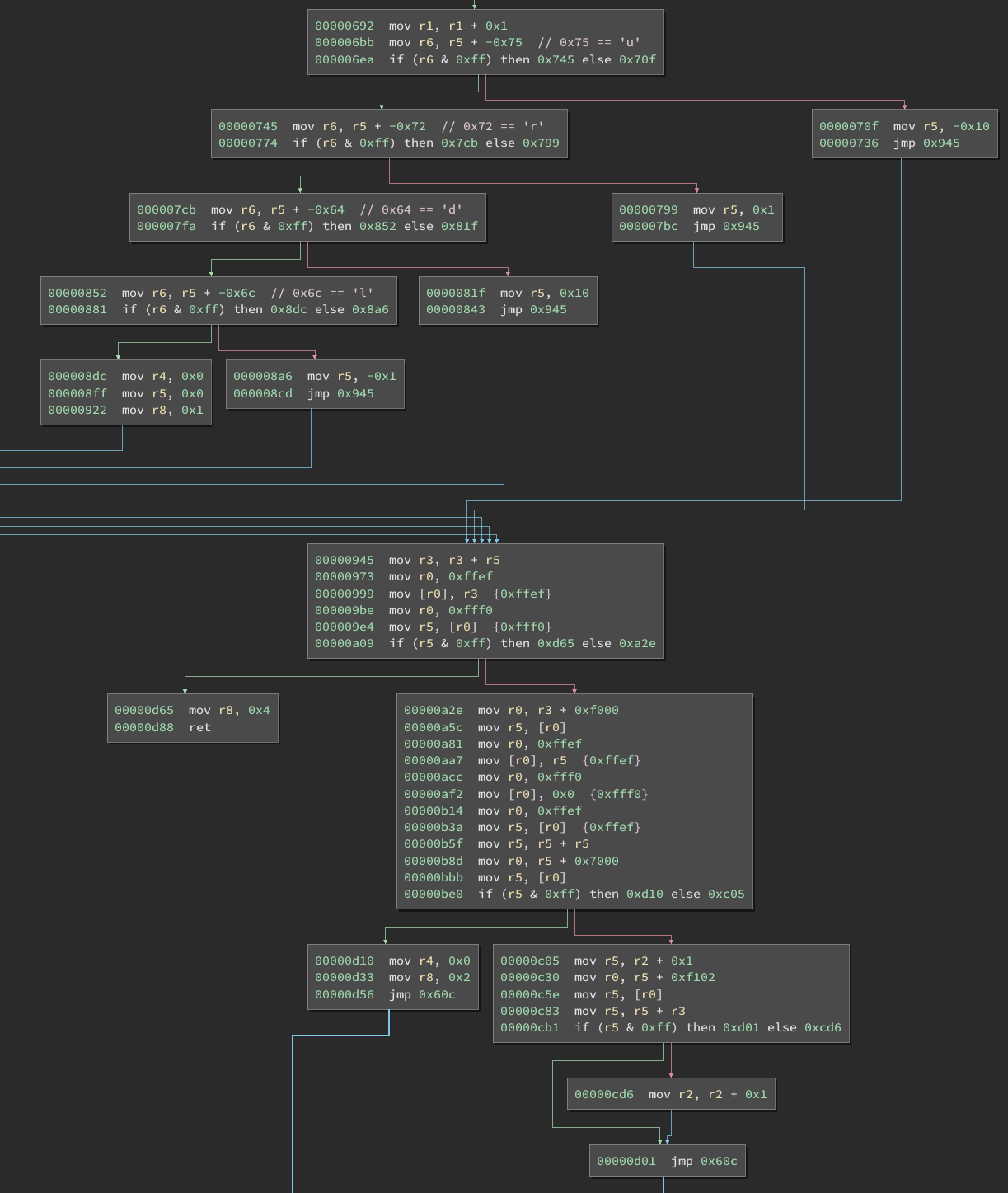Select the instruction at 00000b14
The image size is (1008, 1193).
coord(492,810)
